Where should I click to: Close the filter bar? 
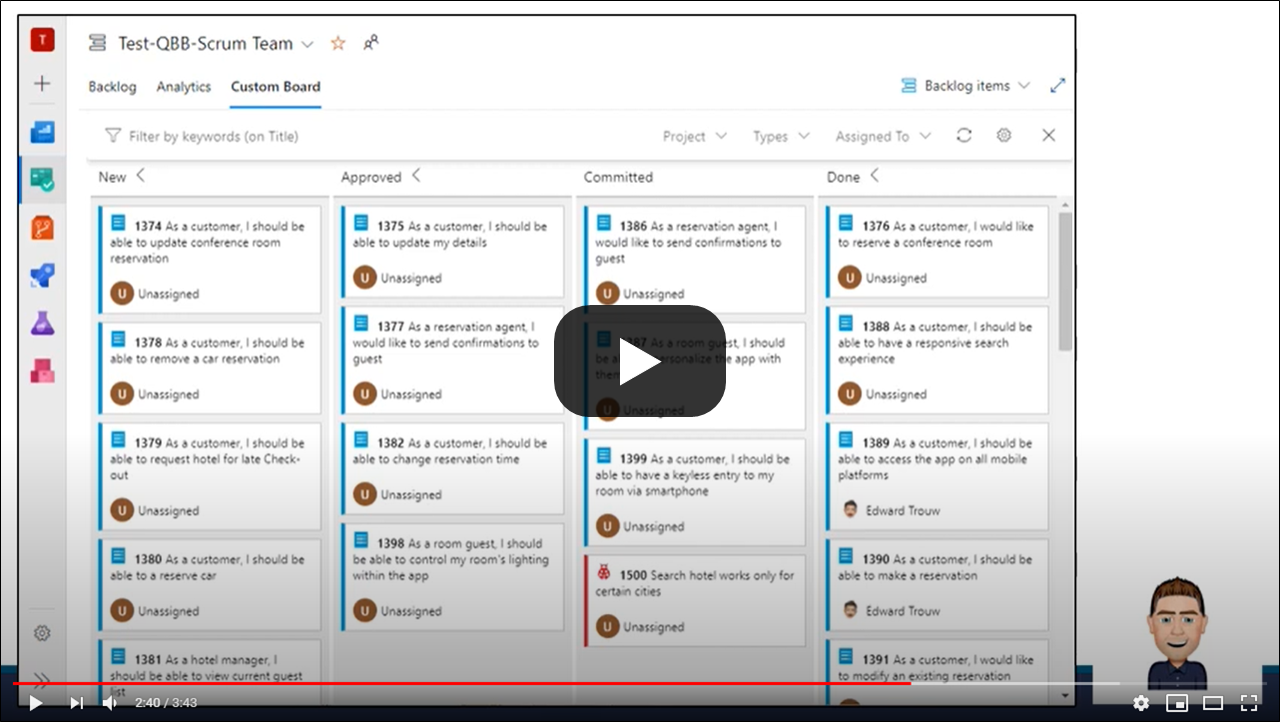point(1048,135)
